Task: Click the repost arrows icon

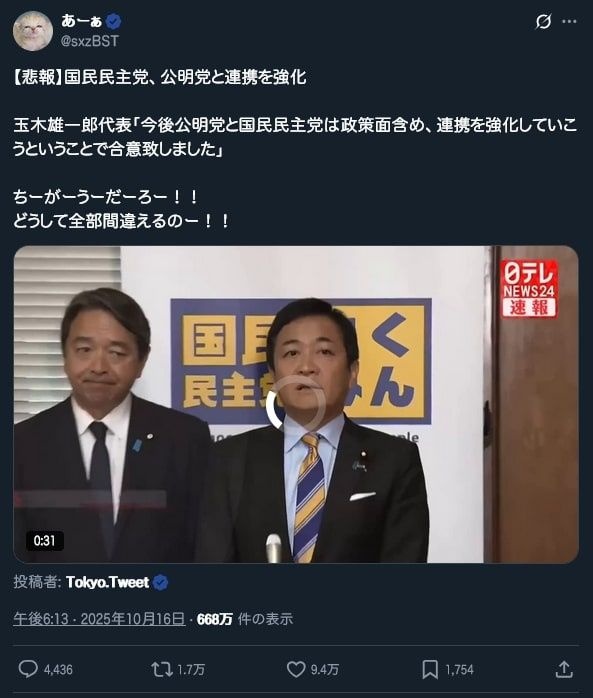Action: coord(162,669)
